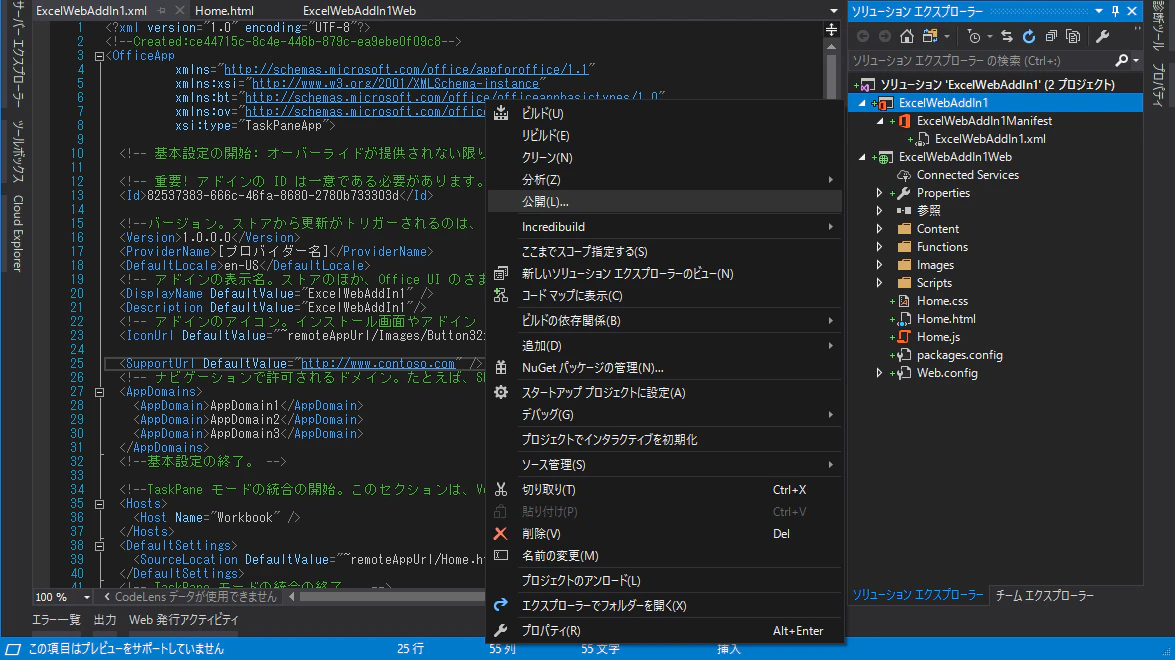Open the wrench Properties icon in Solution Explorer toolbar
This screenshot has width=1175, height=660.
coord(1102,36)
